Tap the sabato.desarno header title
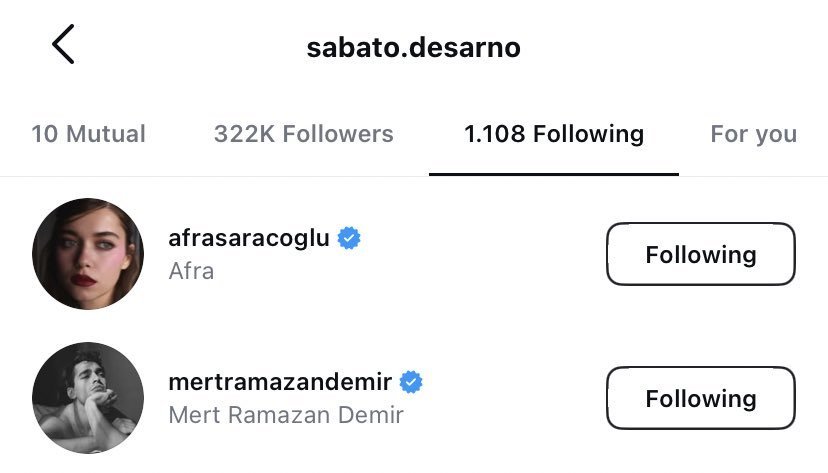The height and width of the screenshot is (473, 828). coord(413,47)
